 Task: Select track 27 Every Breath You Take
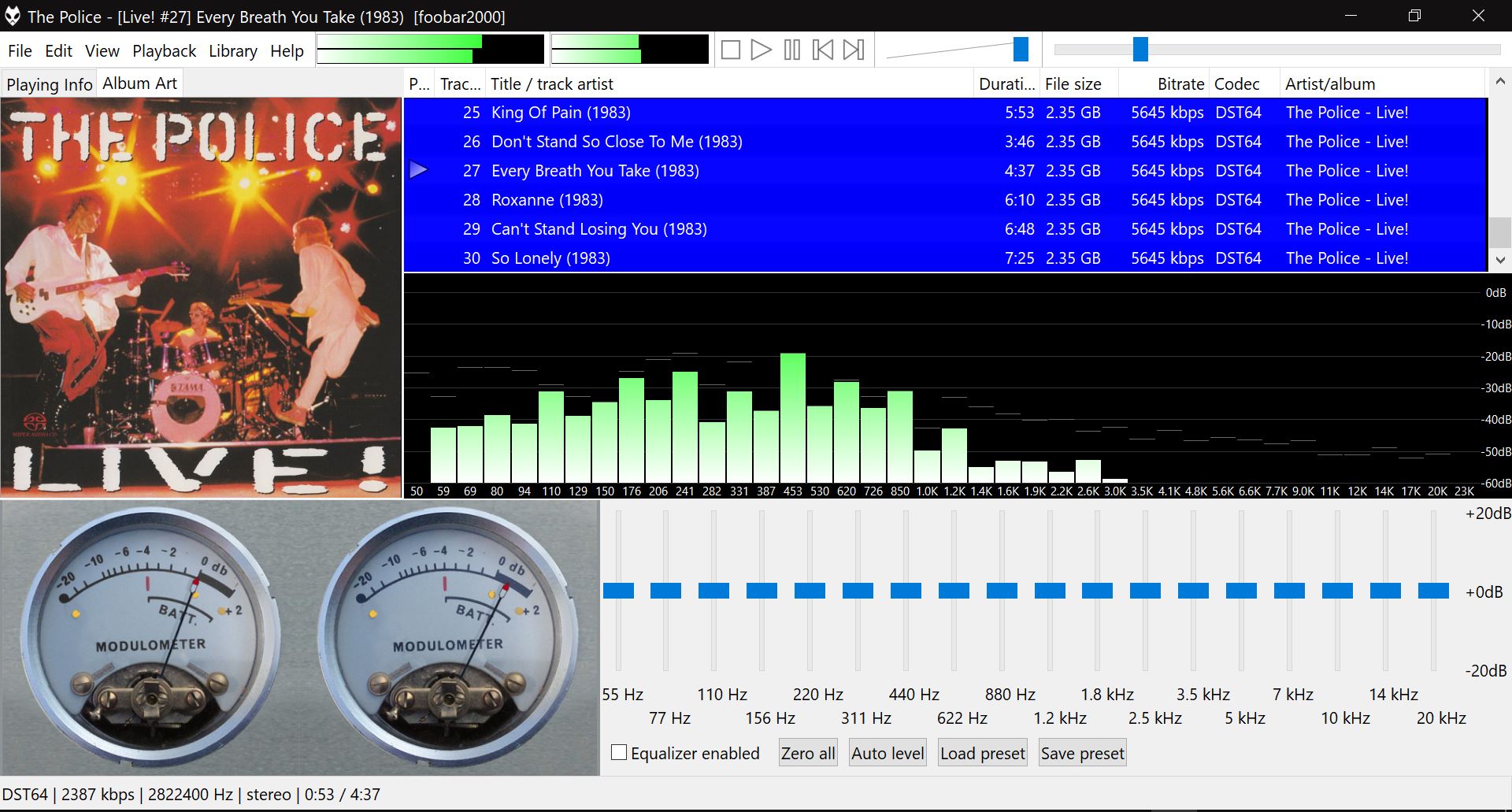(x=945, y=171)
